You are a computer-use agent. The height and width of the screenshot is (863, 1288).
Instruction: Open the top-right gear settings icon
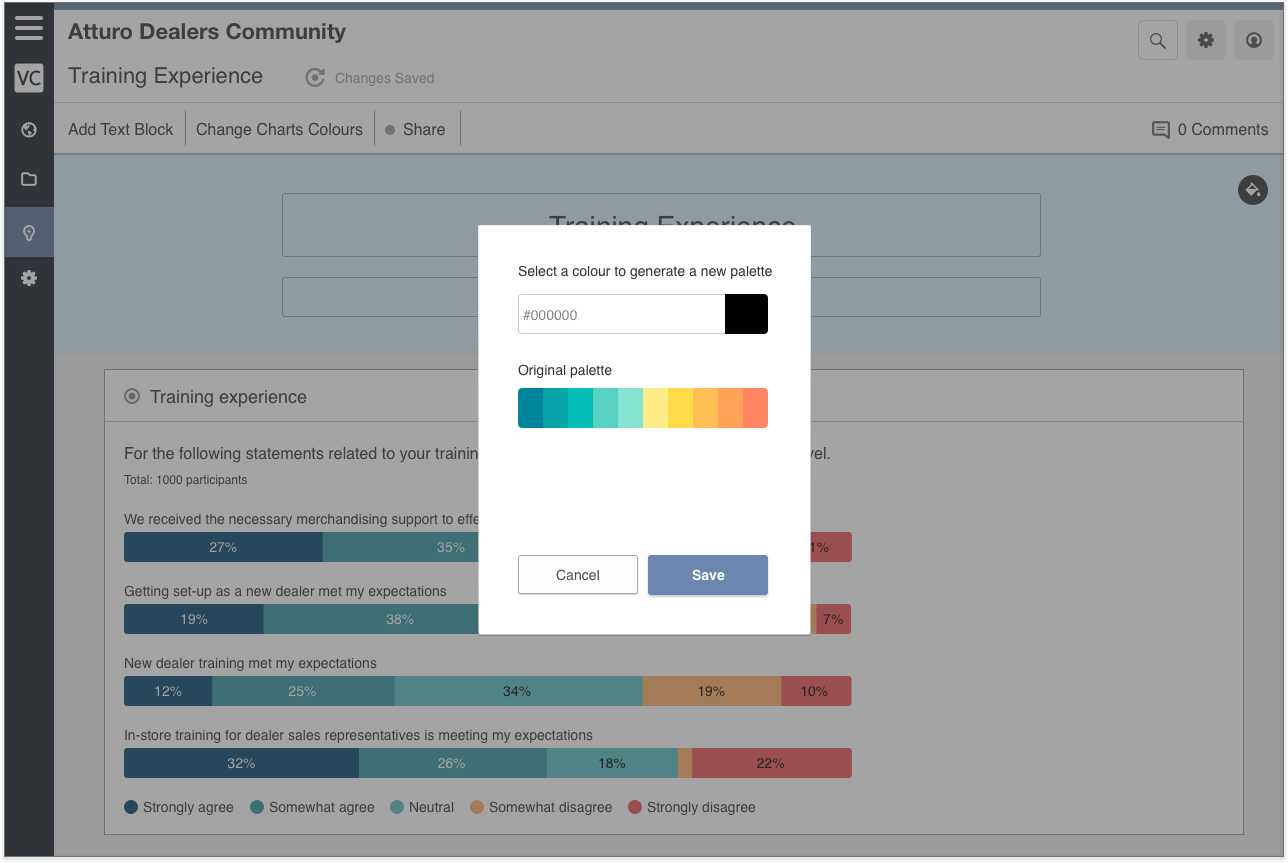click(1206, 41)
